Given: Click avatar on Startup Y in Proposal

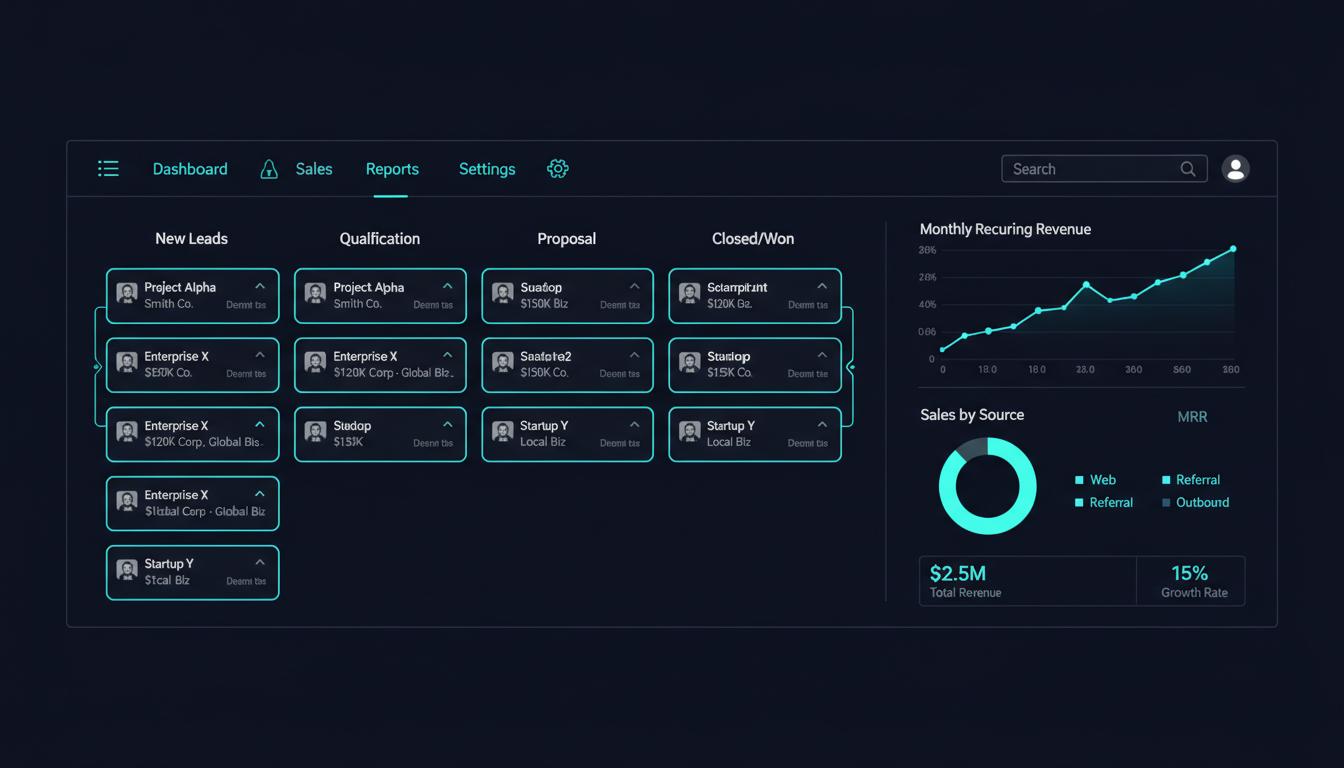Looking at the screenshot, I should tap(502, 432).
